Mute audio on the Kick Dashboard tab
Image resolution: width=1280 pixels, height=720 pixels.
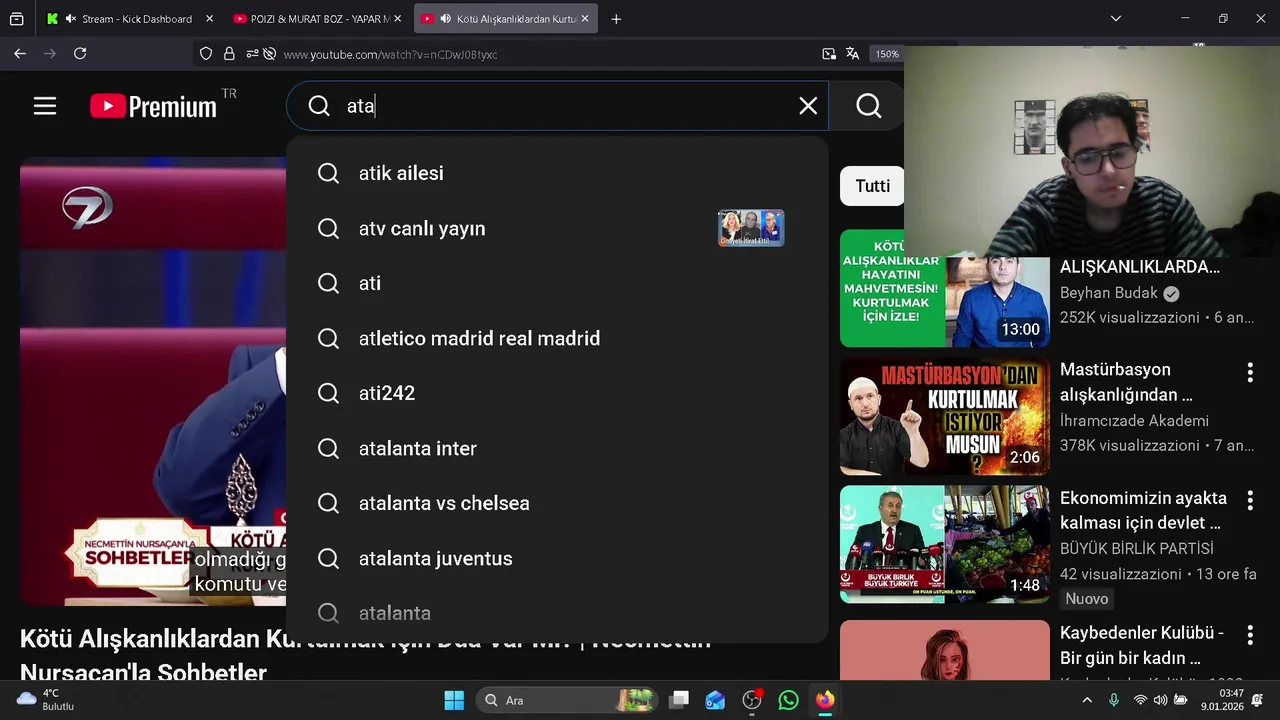[x=71, y=19]
